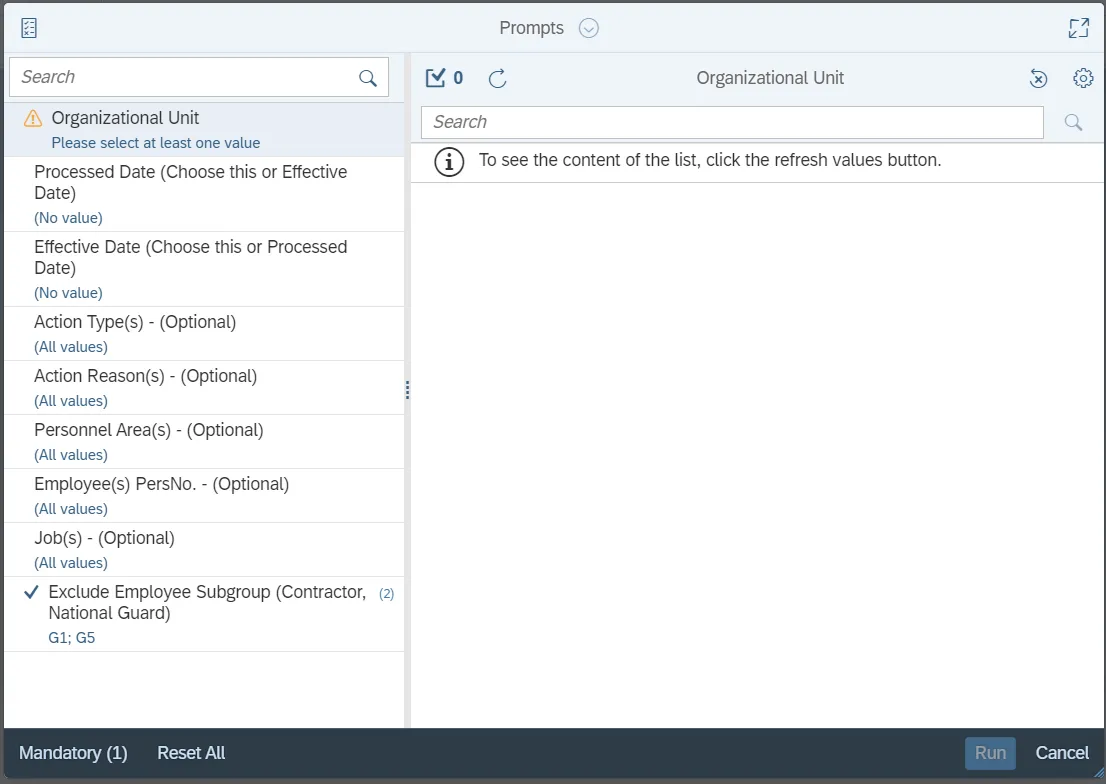The width and height of the screenshot is (1106, 784).
Task: Click the Mandatory (1) filter button
Action: 73,753
